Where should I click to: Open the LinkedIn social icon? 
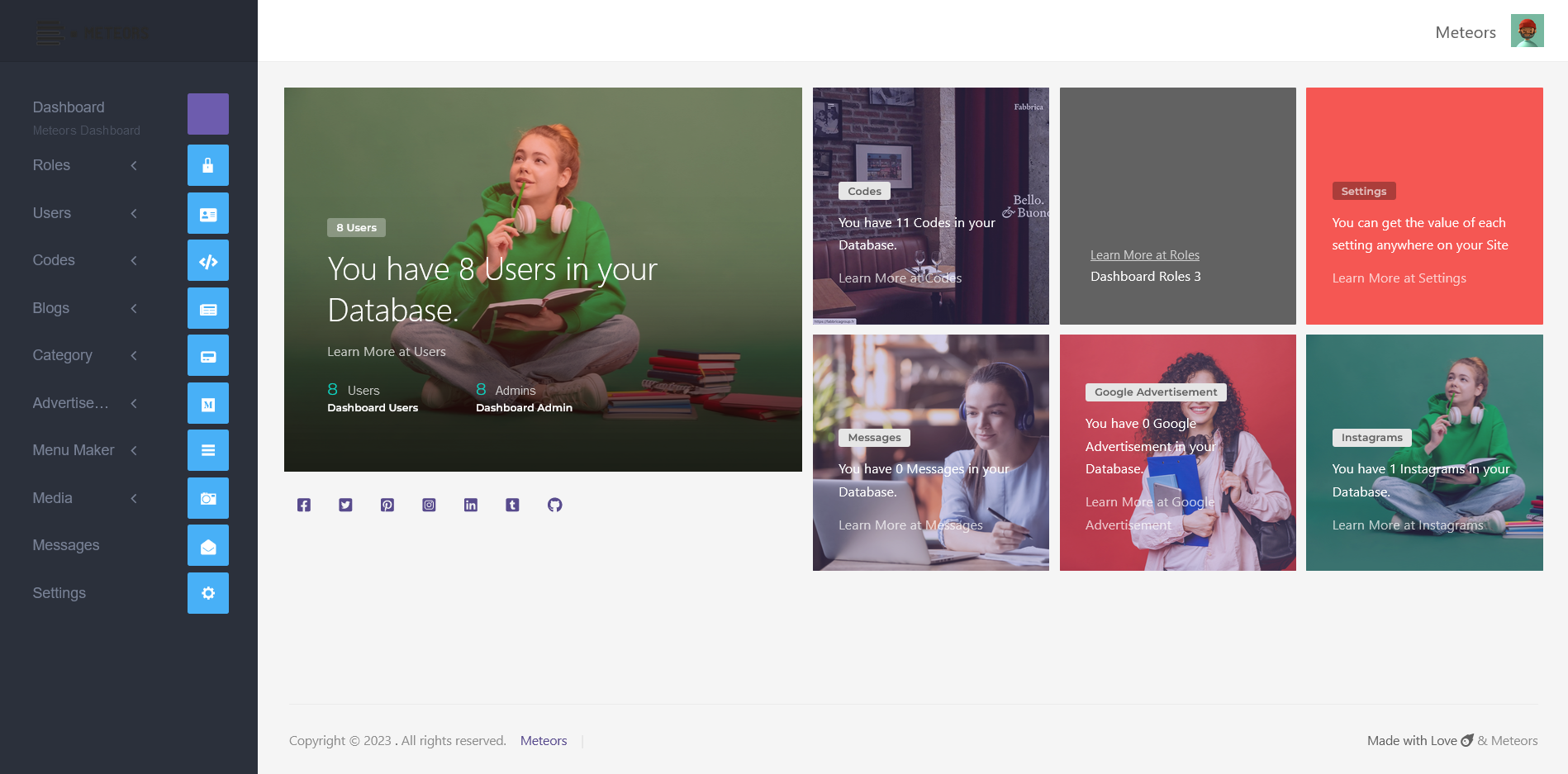pyautogui.click(x=471, y=505)
